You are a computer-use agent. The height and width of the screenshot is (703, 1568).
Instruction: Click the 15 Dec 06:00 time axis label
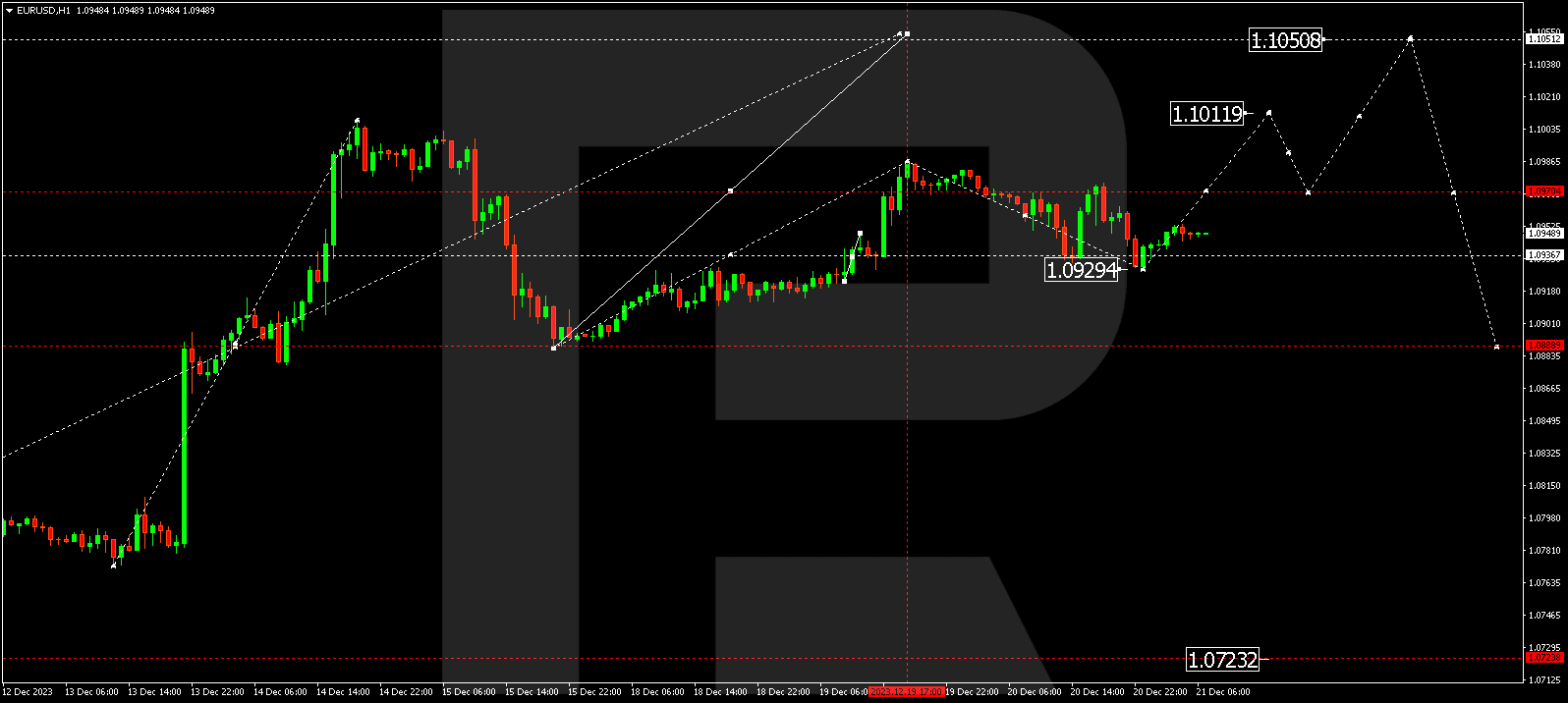coord(469,692)
